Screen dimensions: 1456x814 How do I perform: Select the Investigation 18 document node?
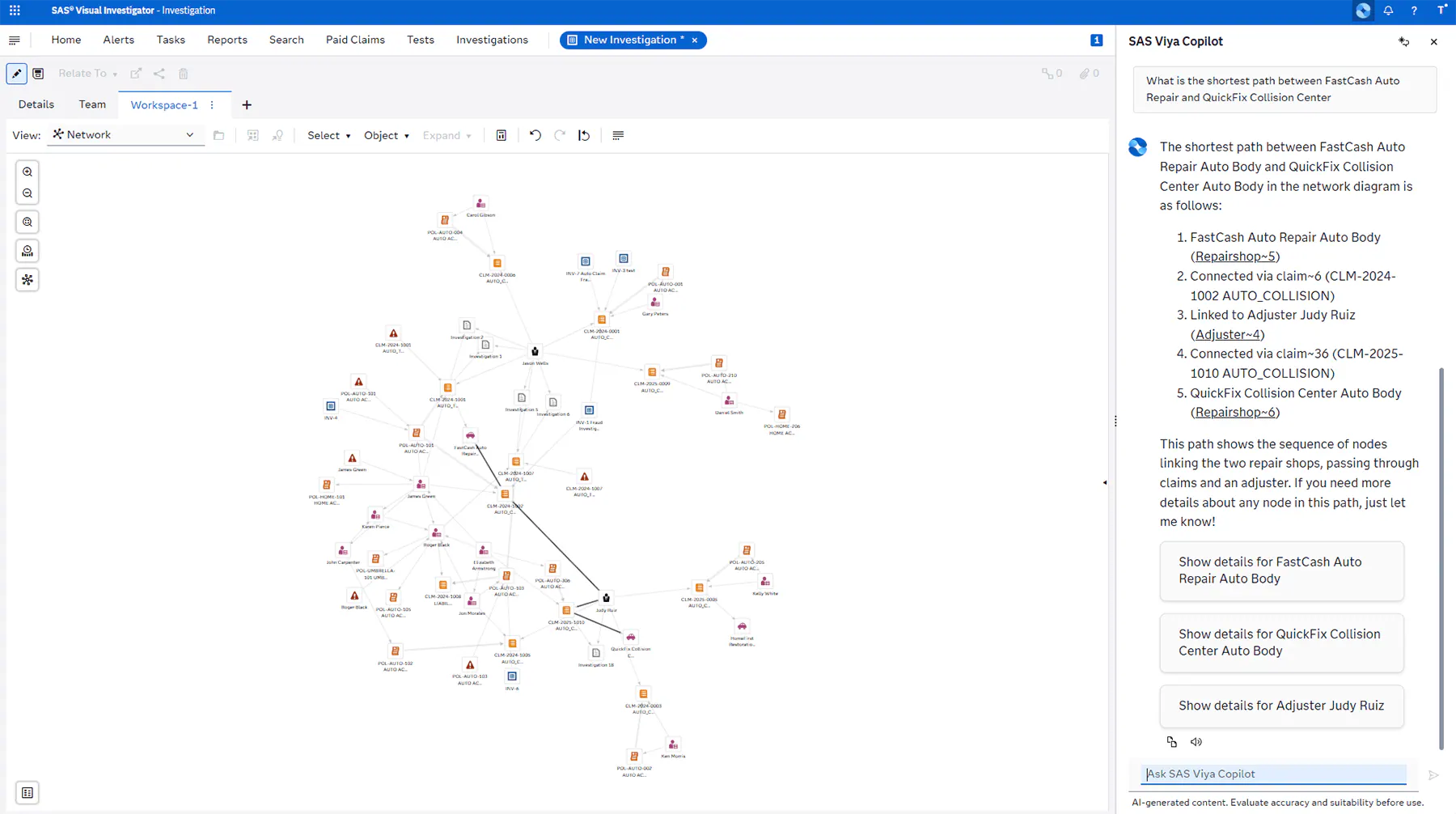(596, 653)
